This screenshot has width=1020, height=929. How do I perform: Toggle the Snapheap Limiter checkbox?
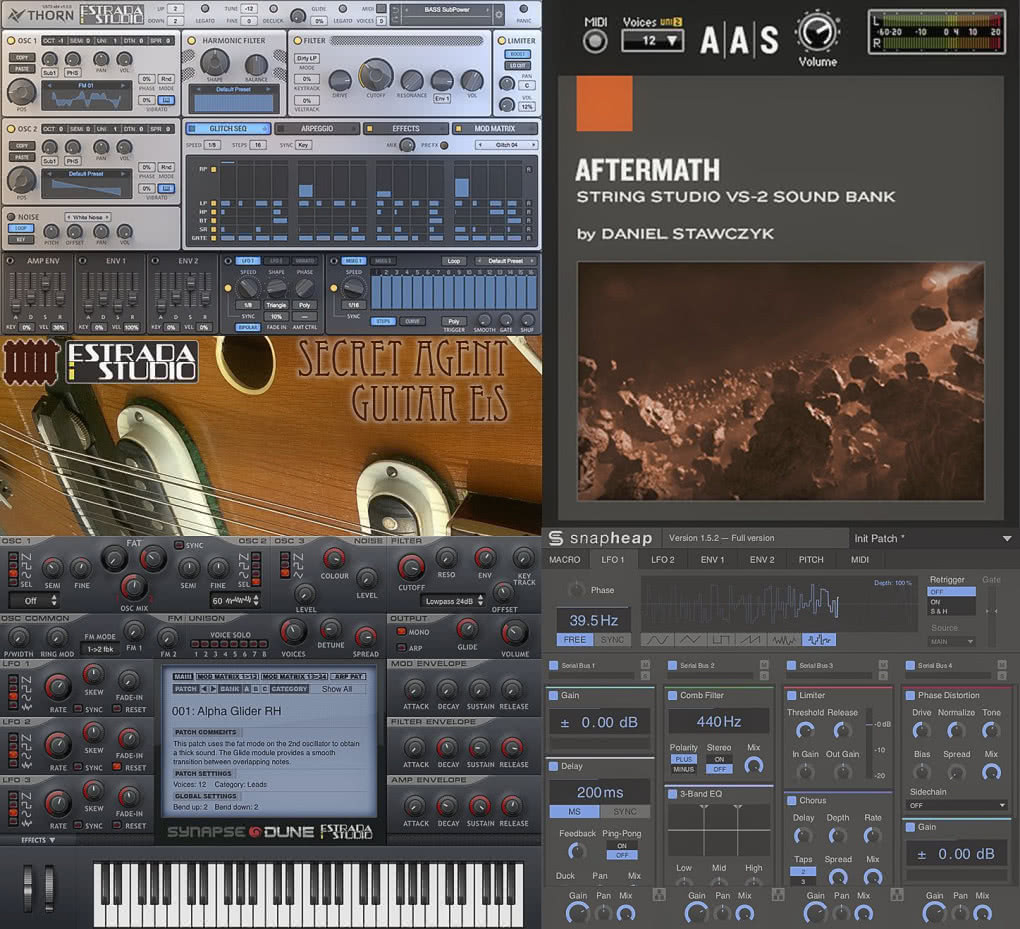(791, 695)
